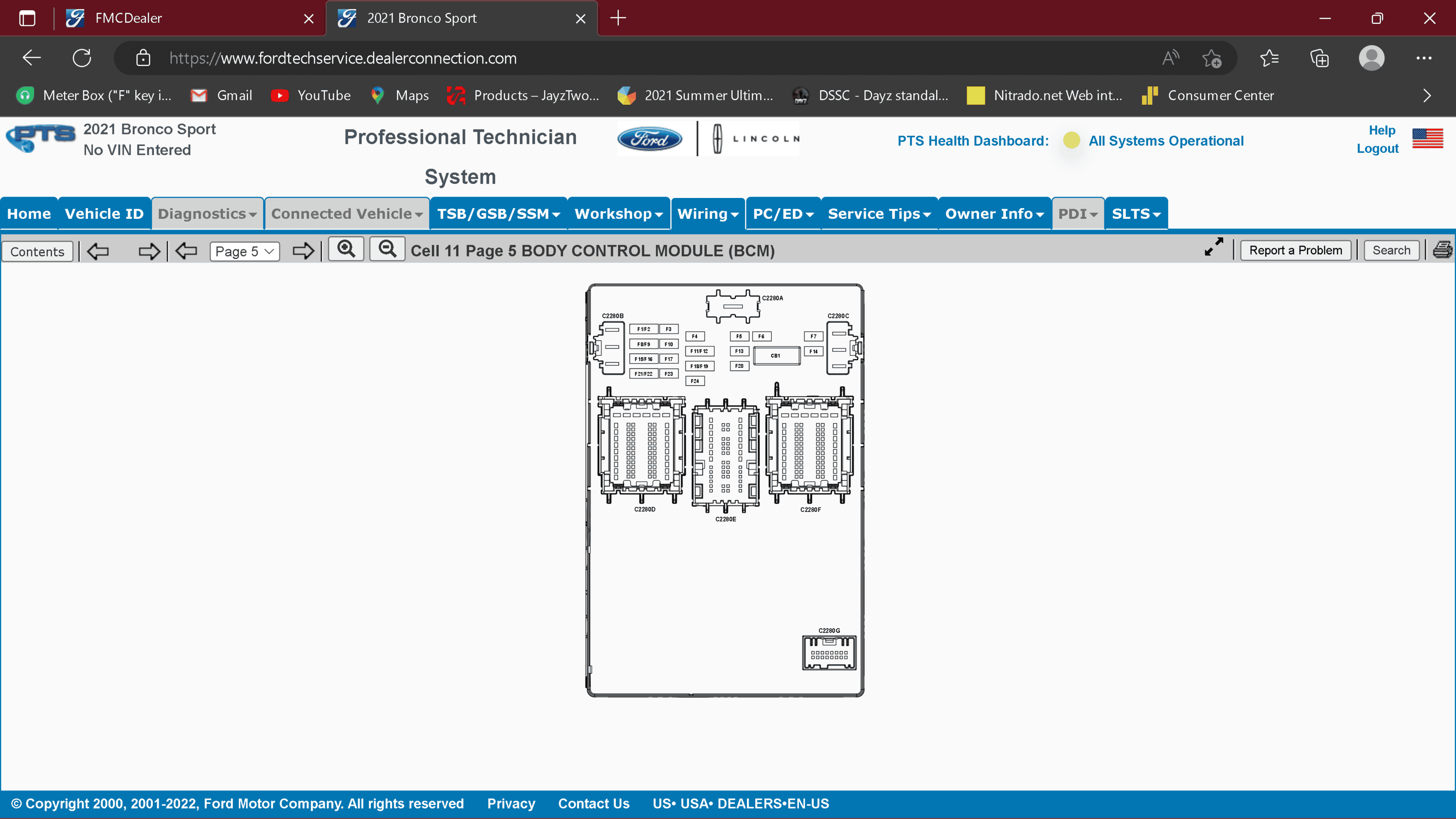
Task: Go to next page arrow after Page 5
Action: 303,250
